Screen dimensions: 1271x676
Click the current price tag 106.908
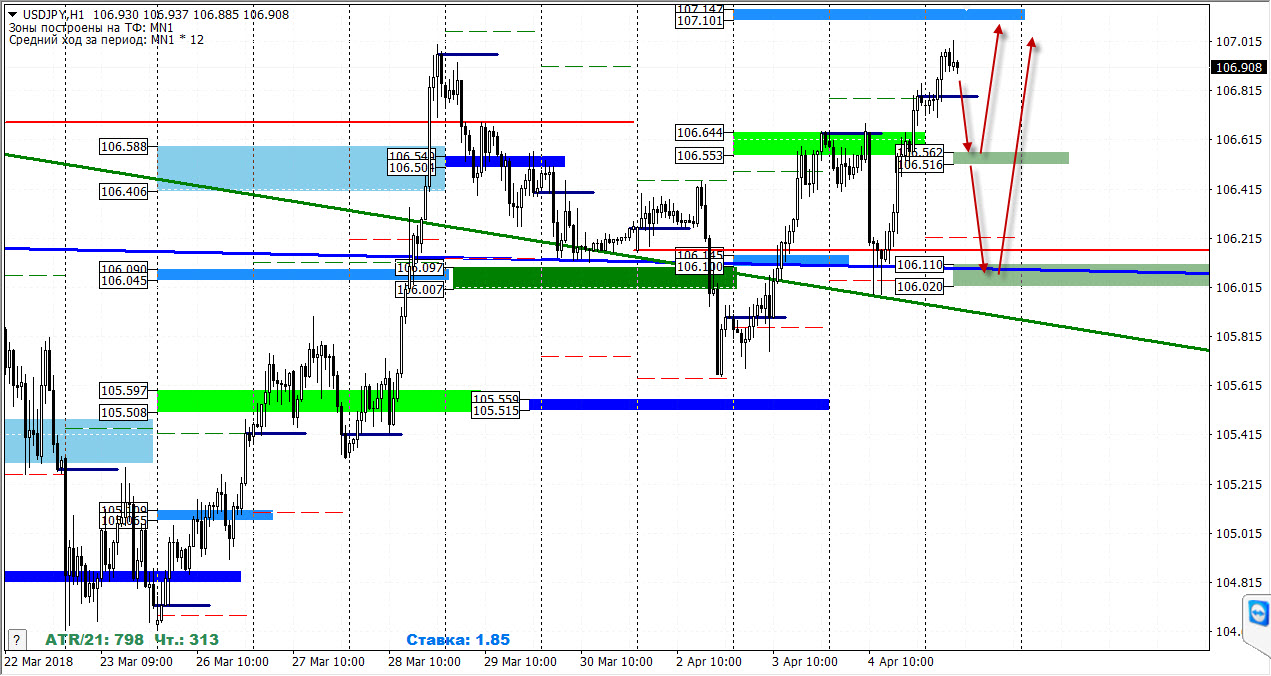pyautogui.click(x=1237, y=68)
